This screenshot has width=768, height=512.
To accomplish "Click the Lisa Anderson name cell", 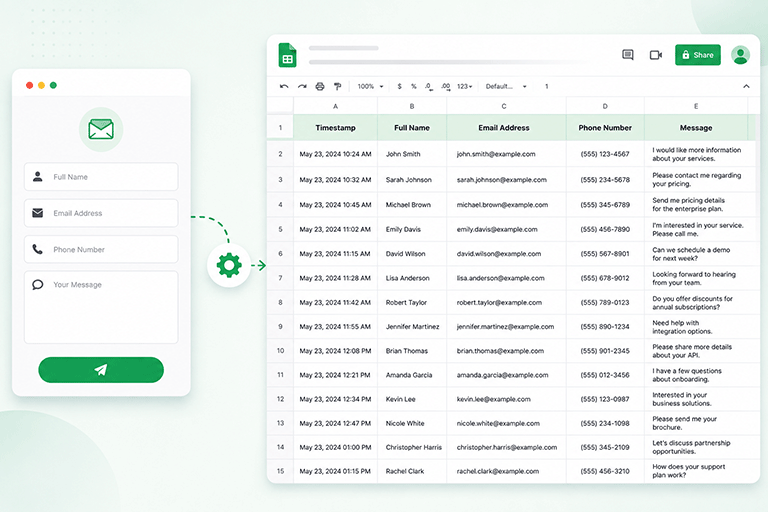I will pos(412,278).
